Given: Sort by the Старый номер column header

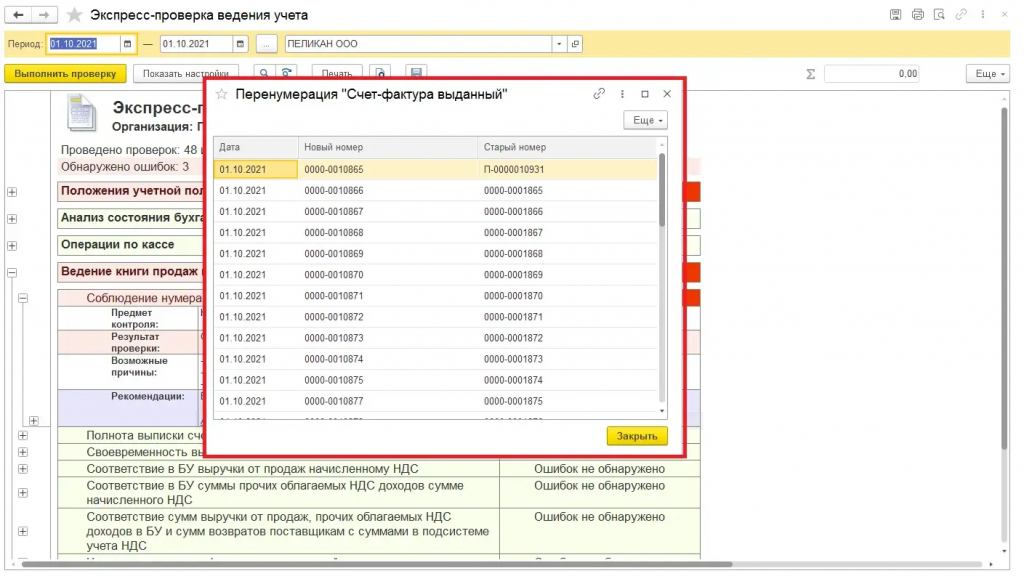Looking at the screenshot, I should coord(567,147).
